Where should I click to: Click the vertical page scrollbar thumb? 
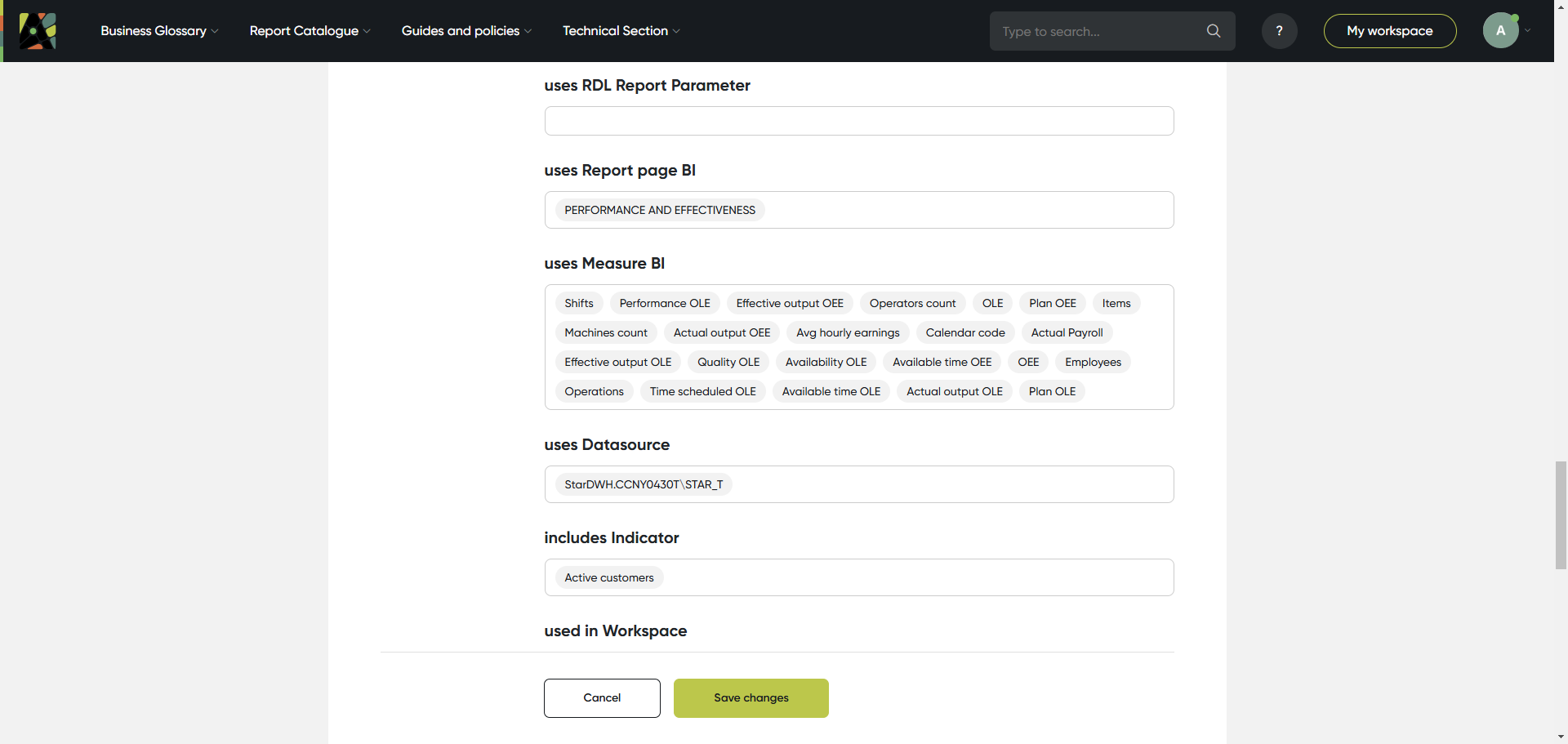(x=1561, y=515)
